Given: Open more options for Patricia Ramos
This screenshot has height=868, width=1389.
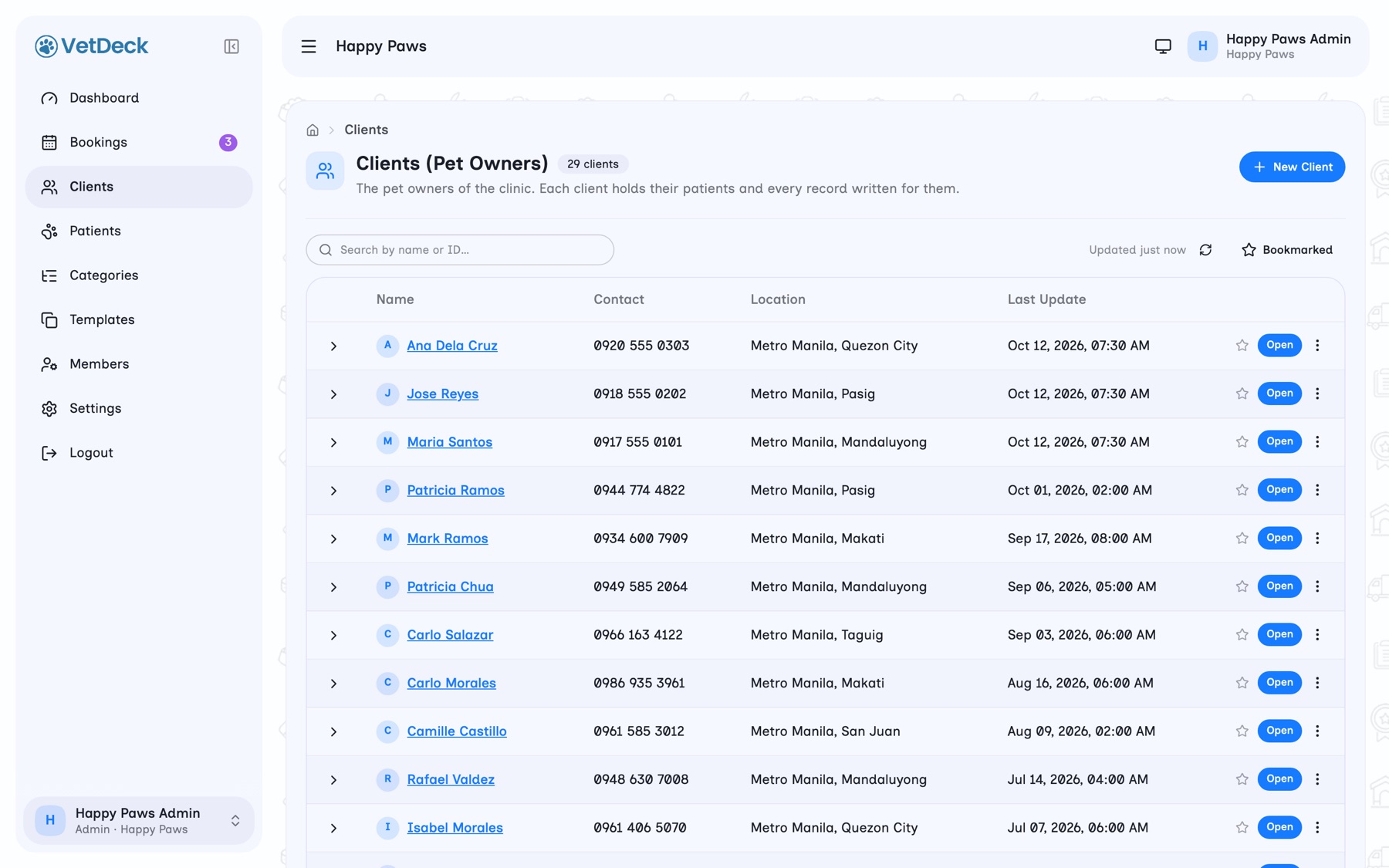Looking at the screenshot, I should (x=1317, y=490).
